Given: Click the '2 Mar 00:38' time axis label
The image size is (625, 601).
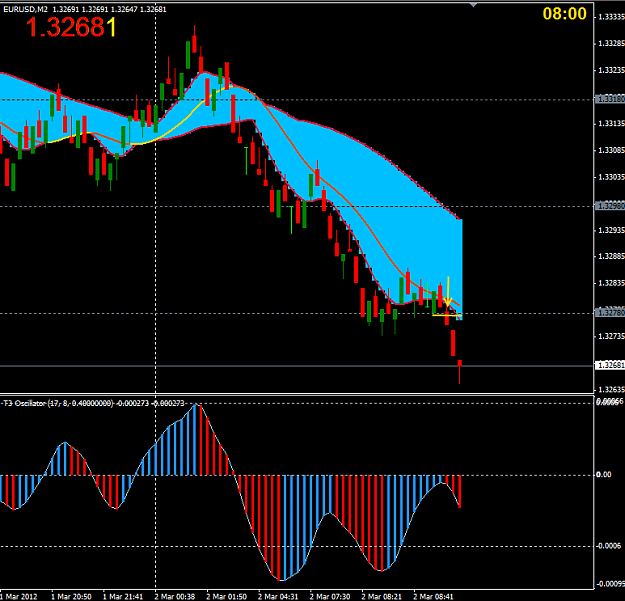Looking at the screenshot, I should click(x=175, y=597).
